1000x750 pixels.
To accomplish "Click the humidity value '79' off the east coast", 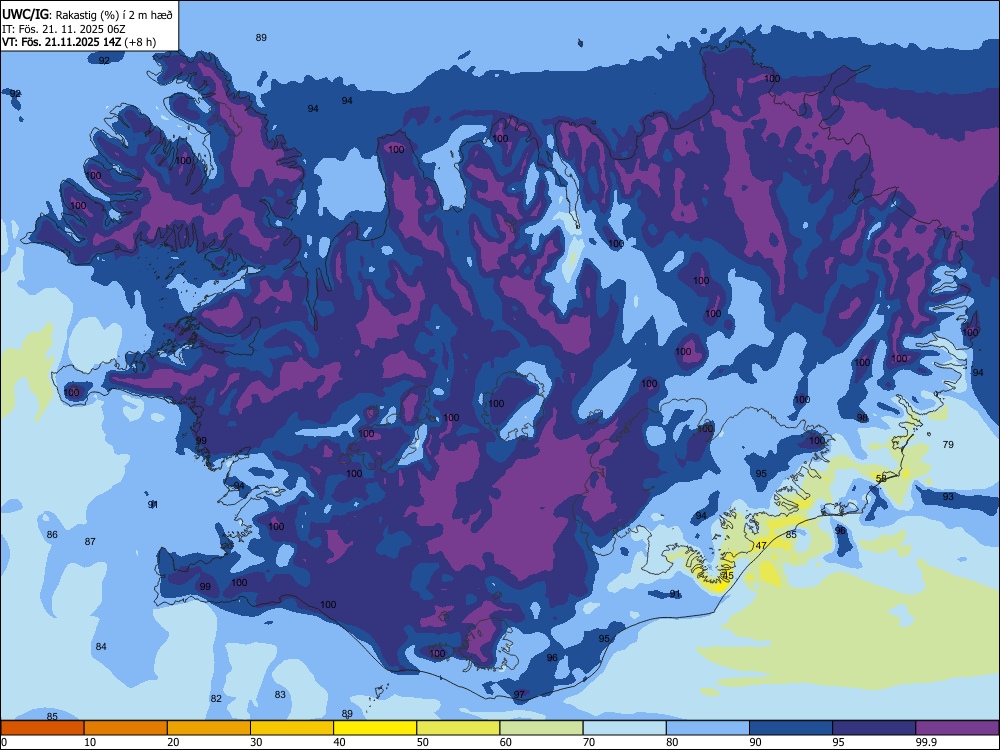I will coord(948,445).
